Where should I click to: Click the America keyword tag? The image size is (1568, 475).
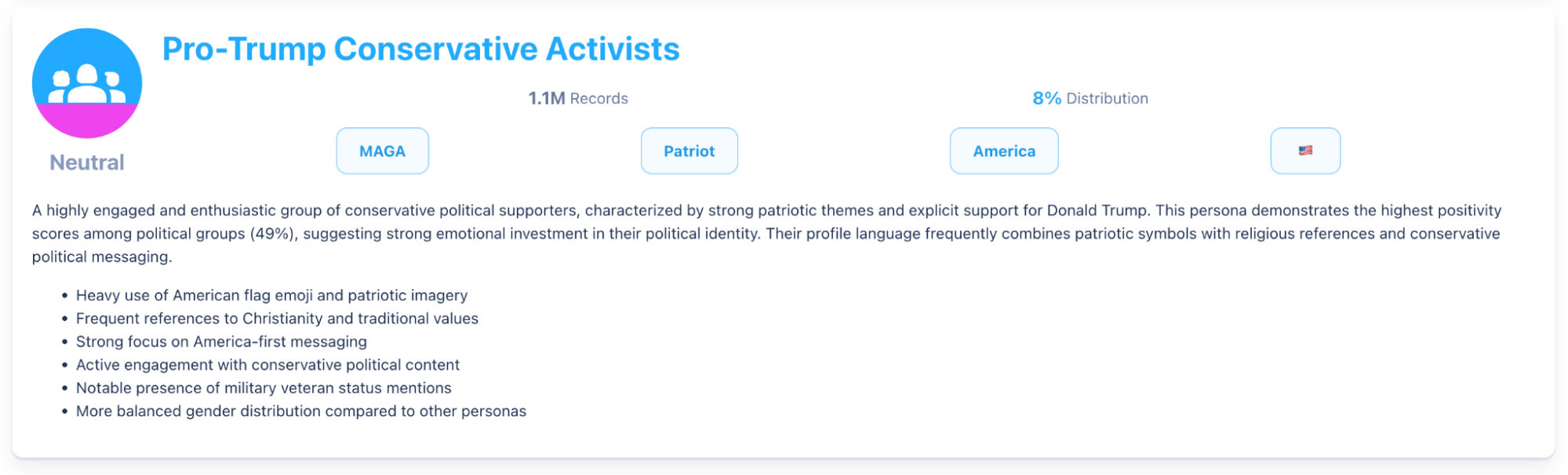tap(1003, 151)
